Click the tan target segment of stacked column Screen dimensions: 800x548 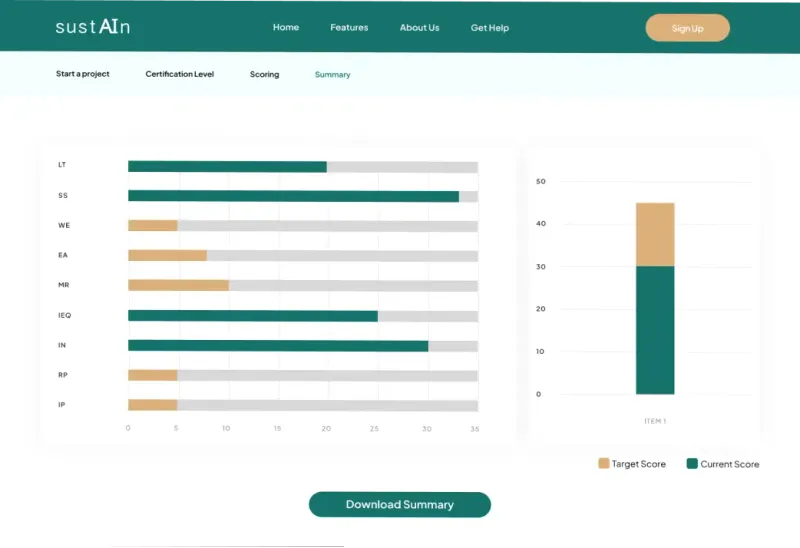point(655,234)
